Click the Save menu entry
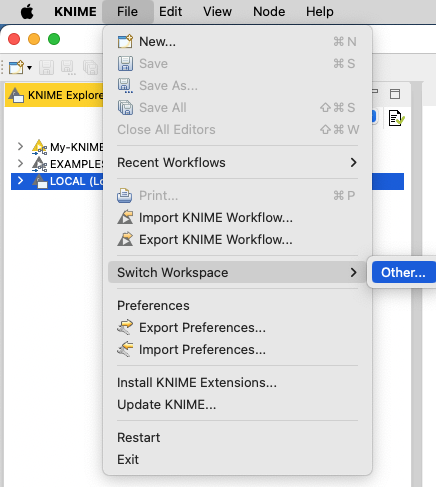 pyautogui.click(x=237, y=64)
